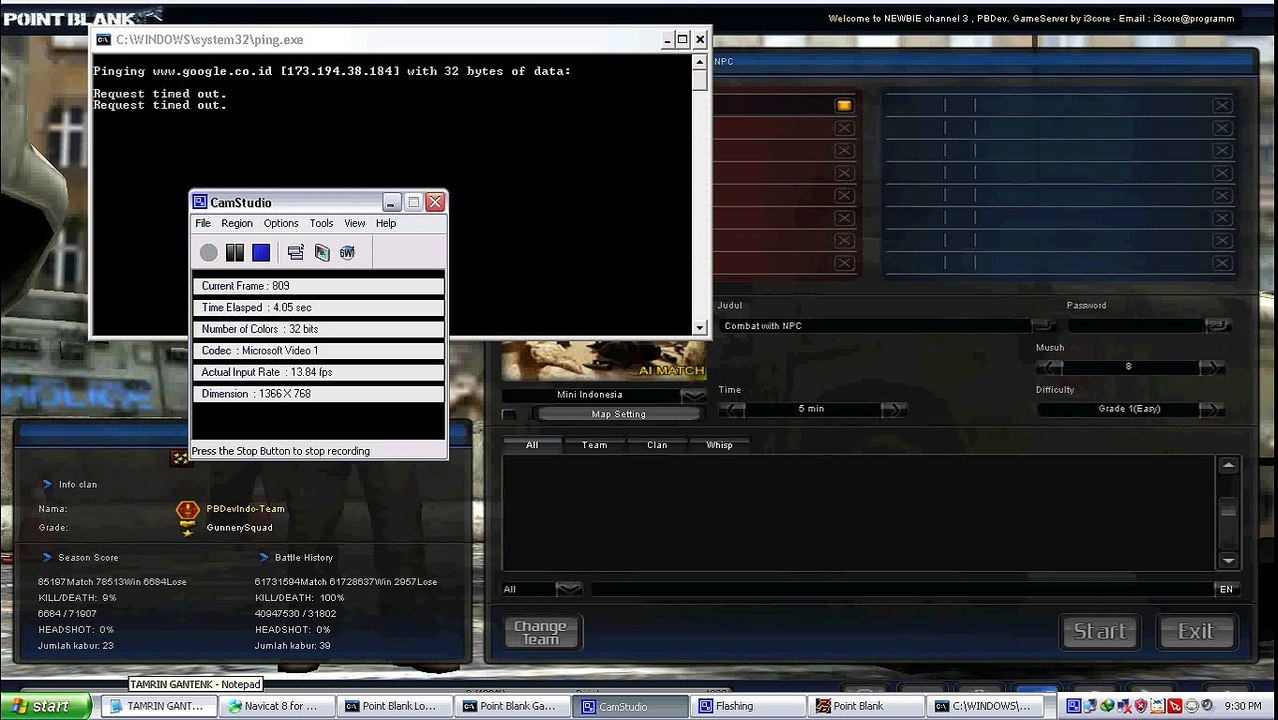Open the Map Setting button
Image resolution: width=1278 pixels, height=720 pixels.
(618, 414)
